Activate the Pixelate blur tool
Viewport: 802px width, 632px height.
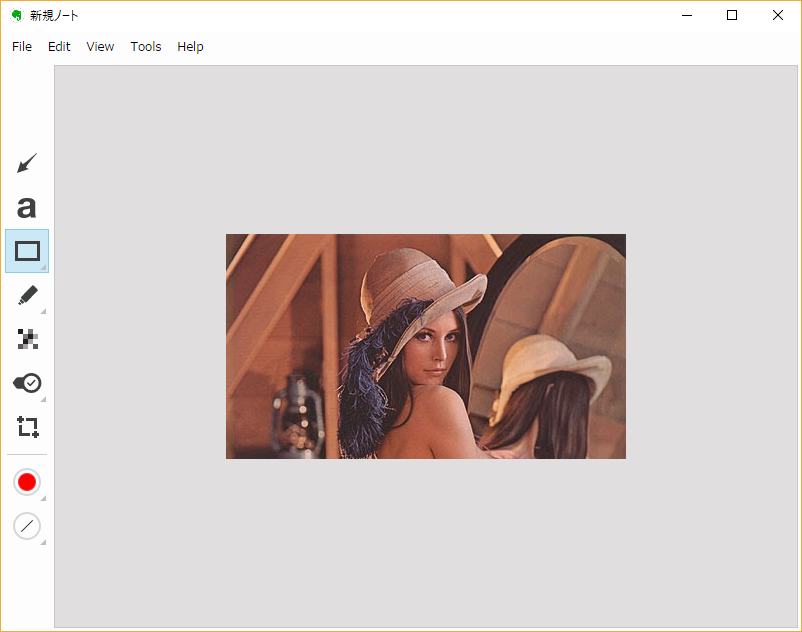(28, 339)
